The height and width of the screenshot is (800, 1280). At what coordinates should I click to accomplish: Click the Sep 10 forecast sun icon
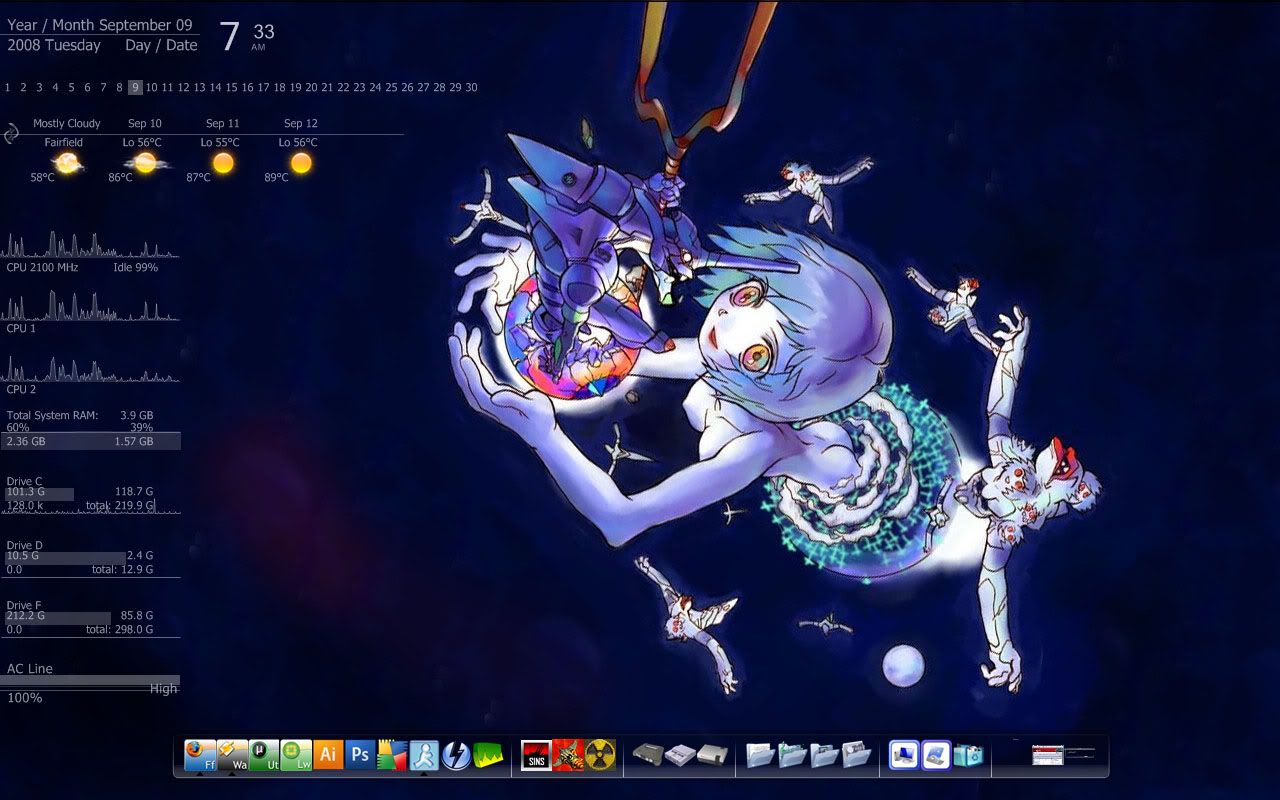click(146, 162)
